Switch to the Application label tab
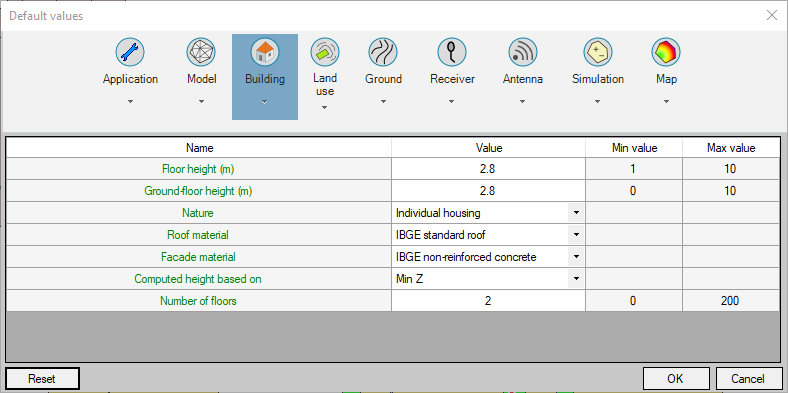 click(x=130, y=79)
